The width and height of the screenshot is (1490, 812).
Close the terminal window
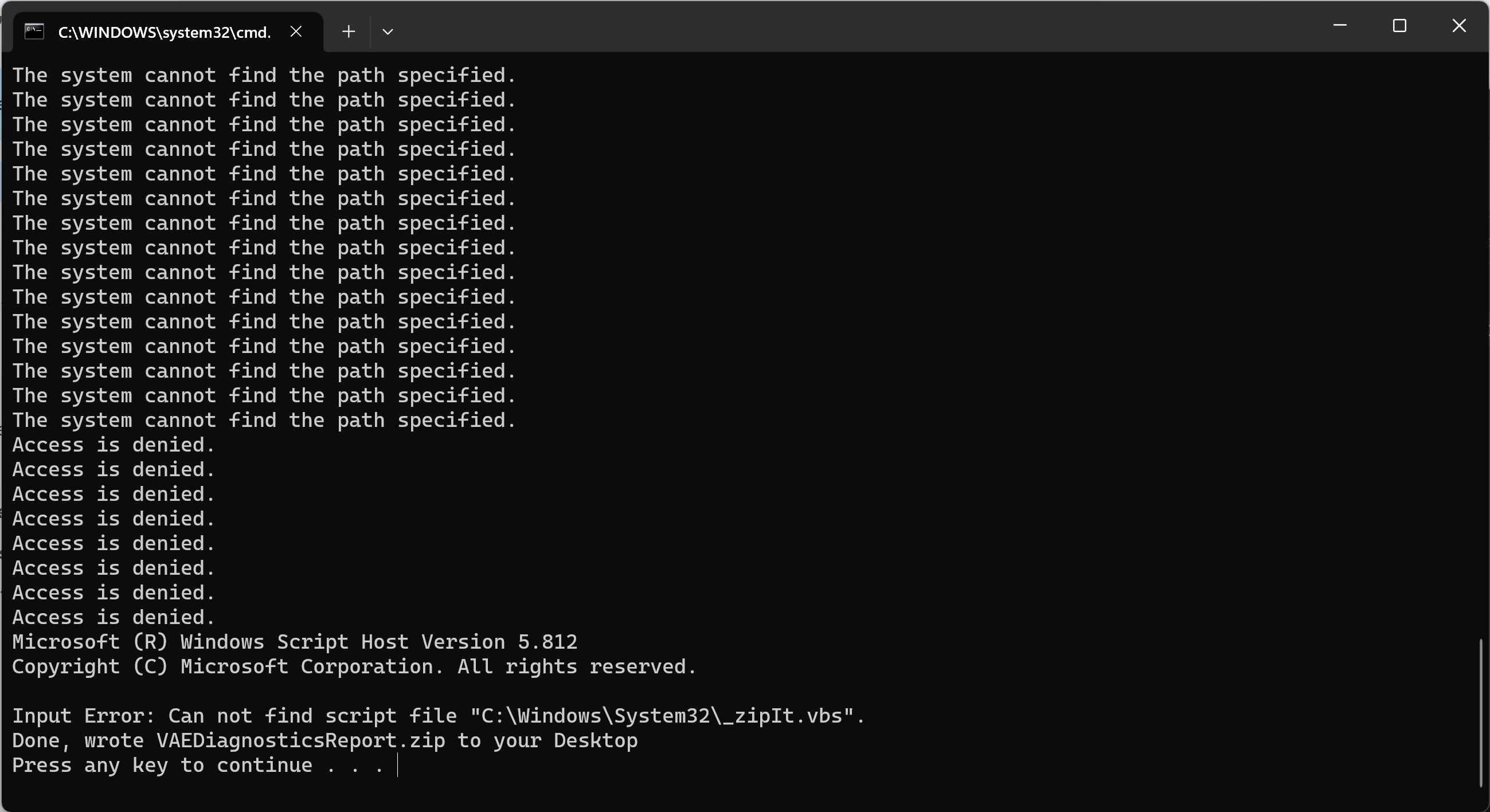click(x=1459, y=25)
